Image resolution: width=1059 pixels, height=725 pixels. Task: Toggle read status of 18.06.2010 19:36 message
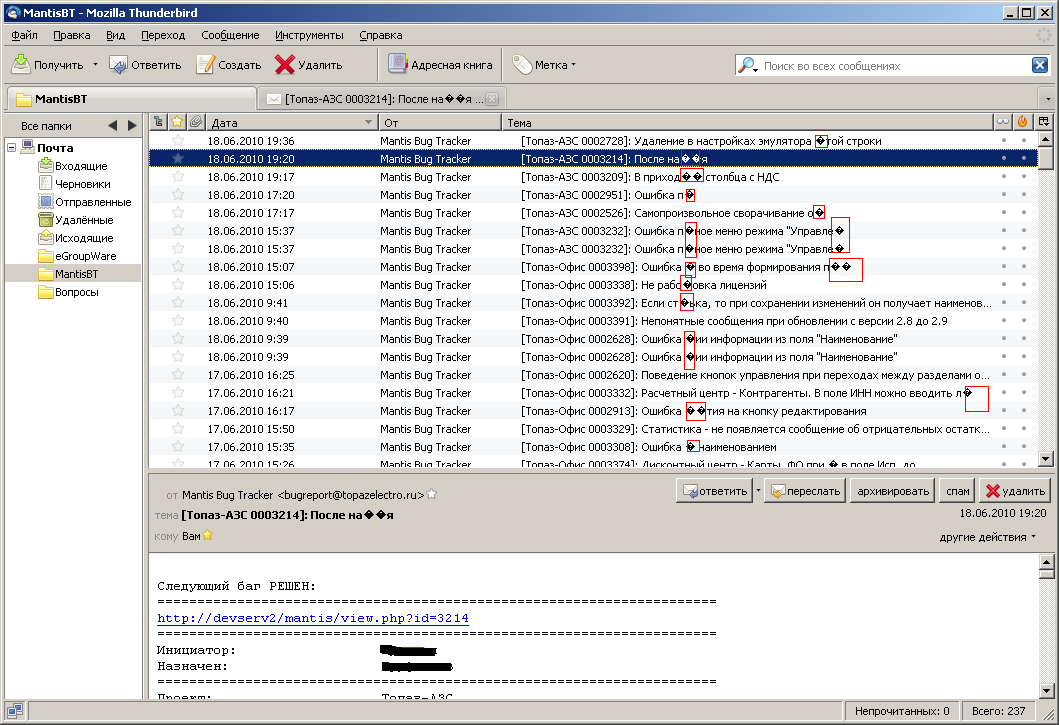pos(1004,141)
